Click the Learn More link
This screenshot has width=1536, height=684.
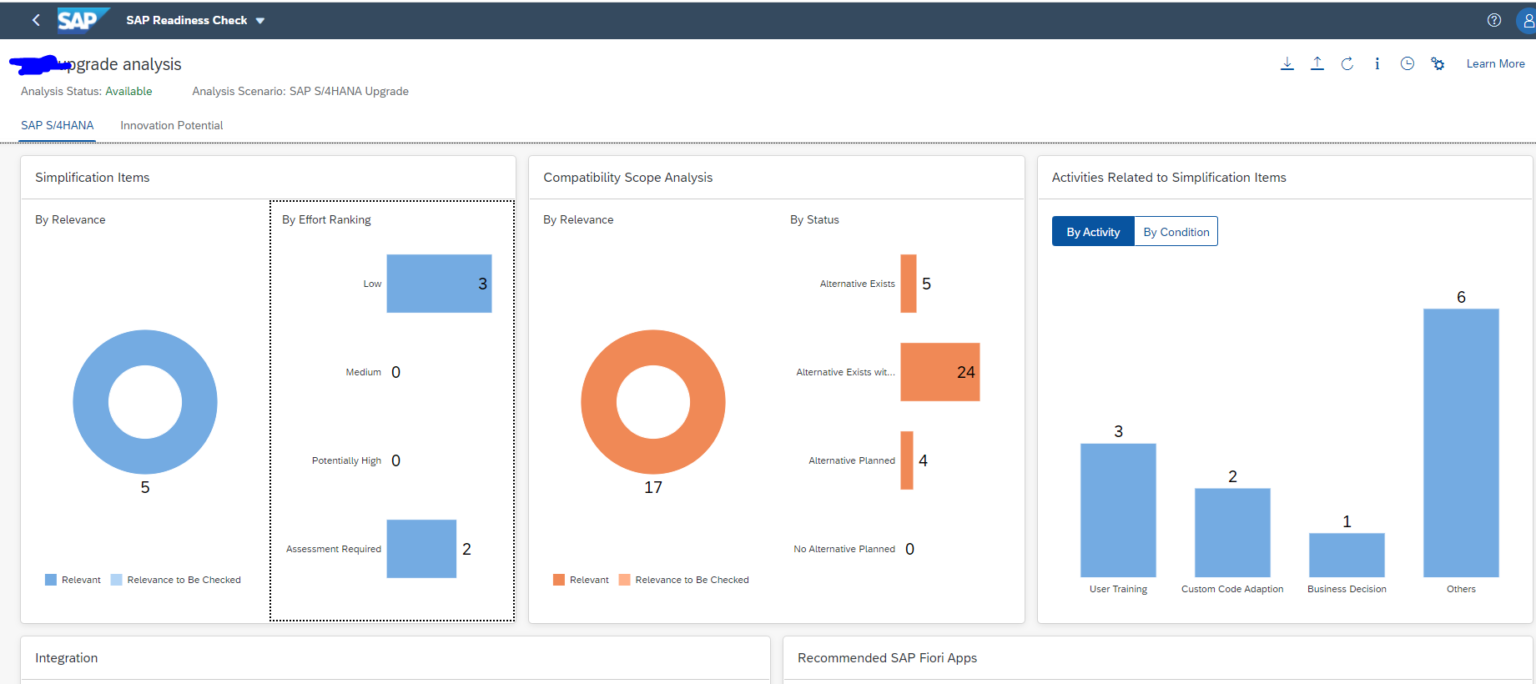coord(1495,62)
